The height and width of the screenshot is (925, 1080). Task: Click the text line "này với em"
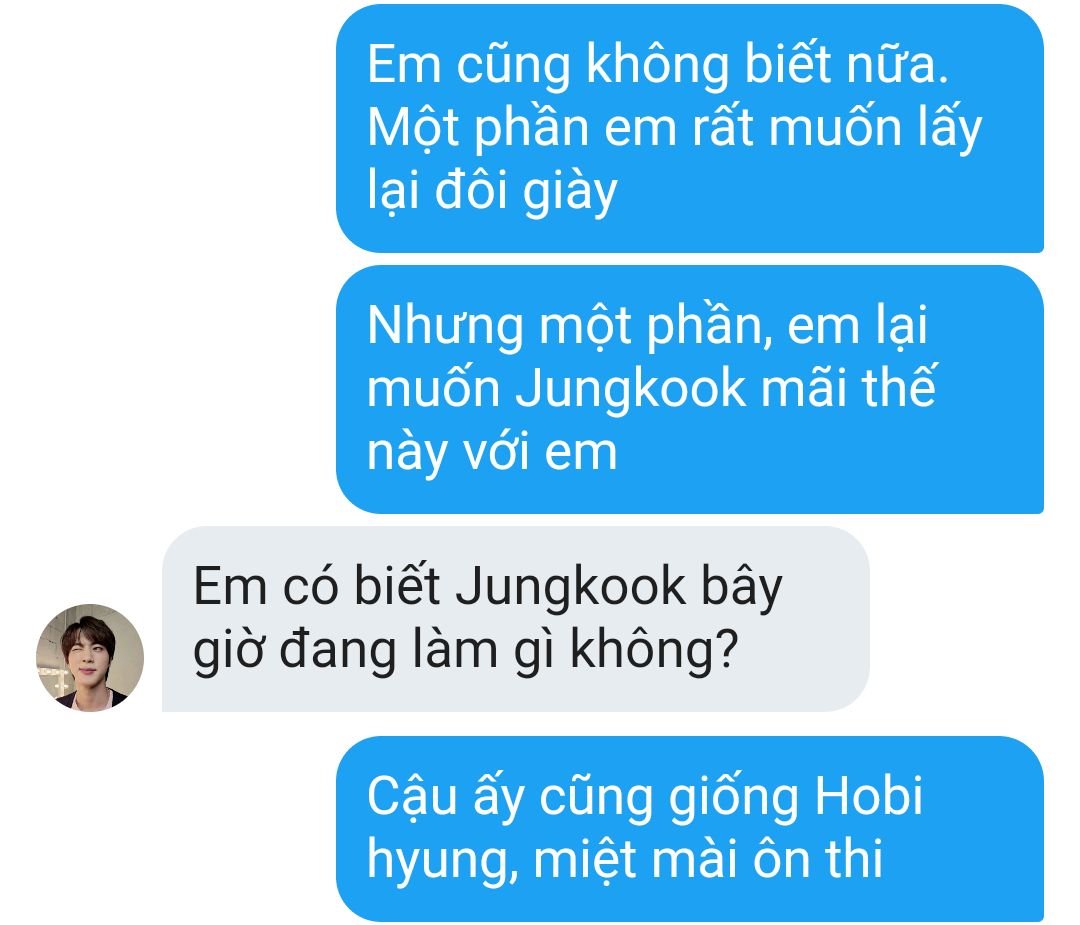point(492,453)
